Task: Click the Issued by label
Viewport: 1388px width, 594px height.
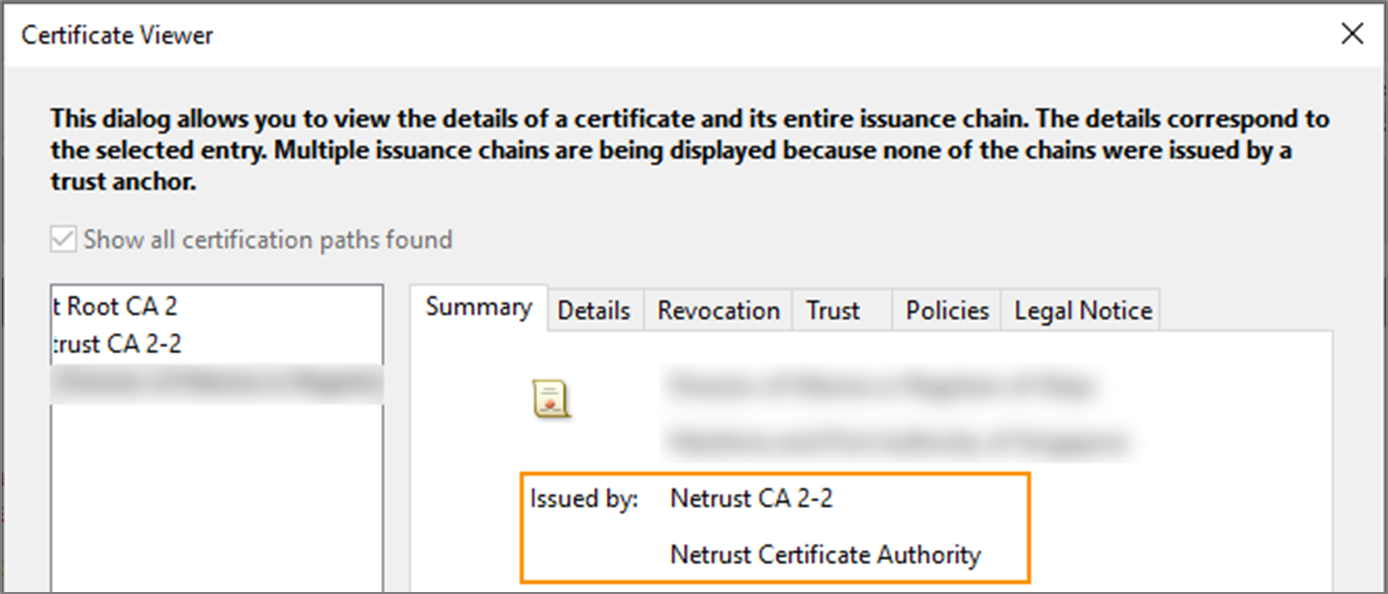Action: (584, 499)
